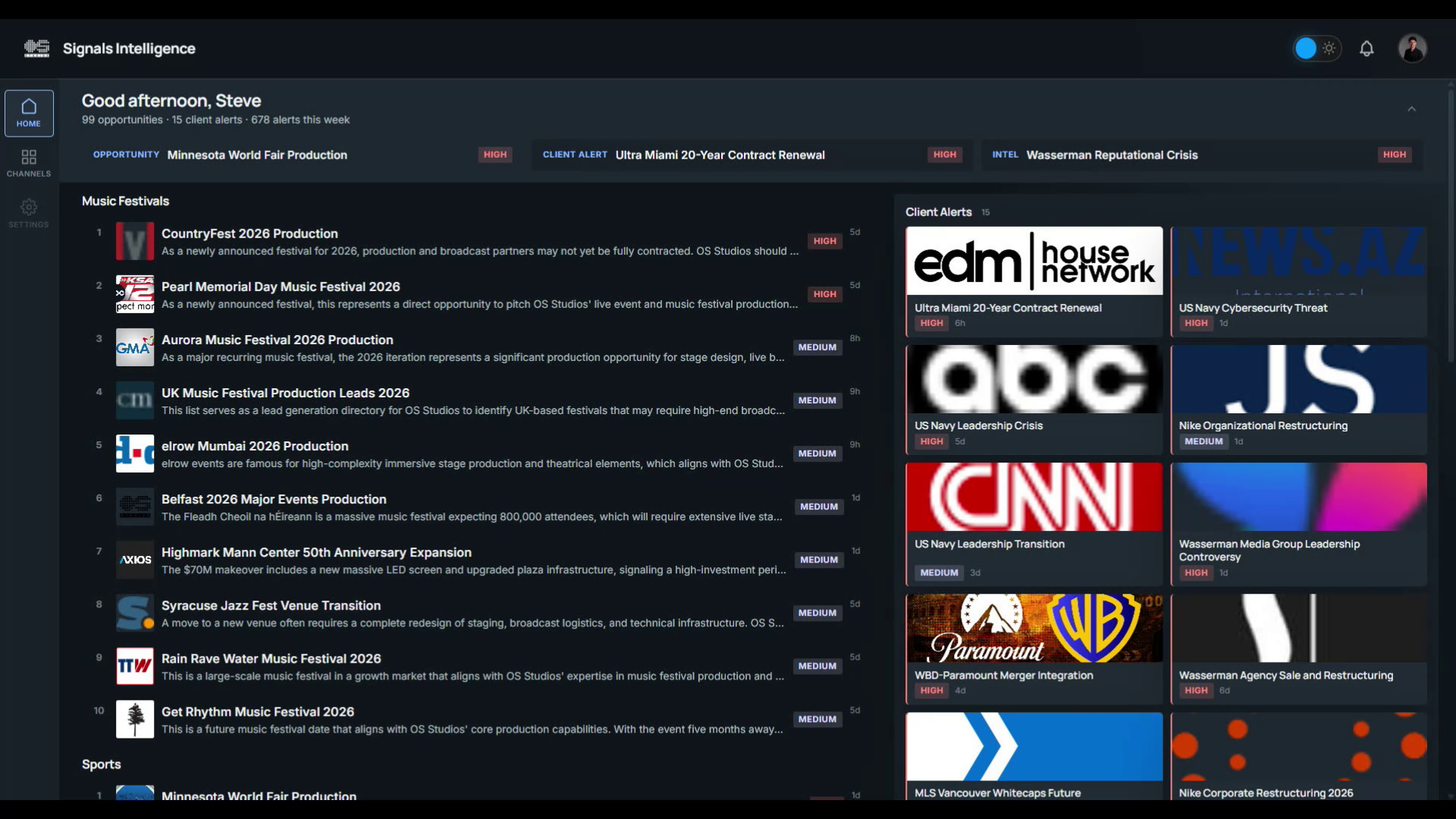Open CountryFest 2026 Production title
1456x819 pixels.
pyautogui.click(x=249, y=234)
